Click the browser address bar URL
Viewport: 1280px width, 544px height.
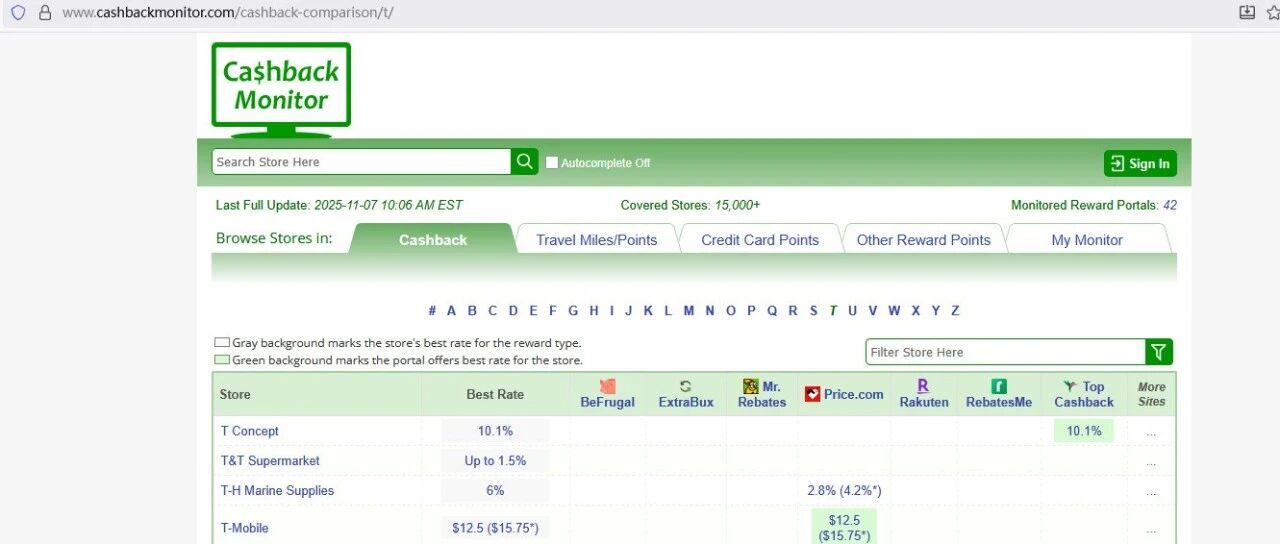(228, 13)
